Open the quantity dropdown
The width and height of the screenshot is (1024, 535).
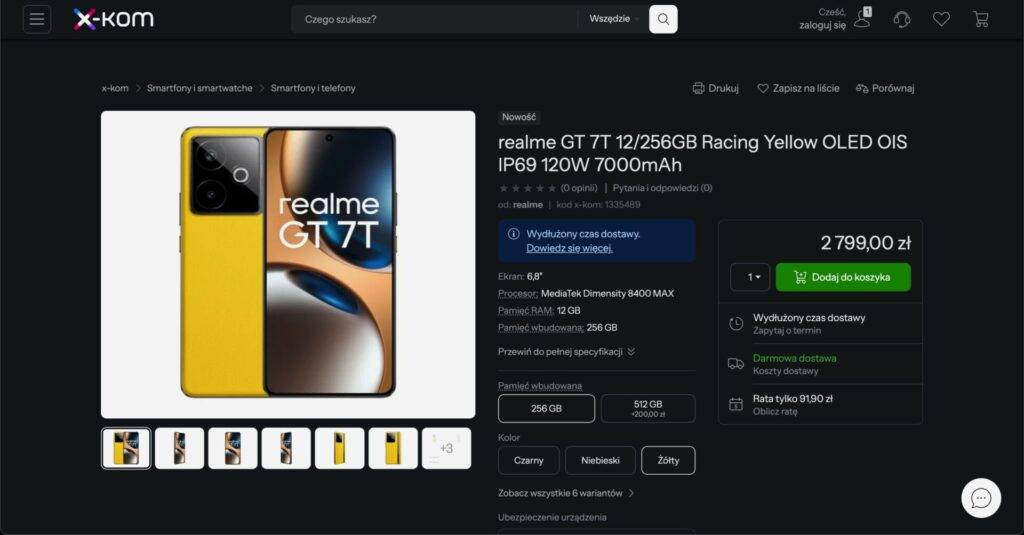[750, 277]
